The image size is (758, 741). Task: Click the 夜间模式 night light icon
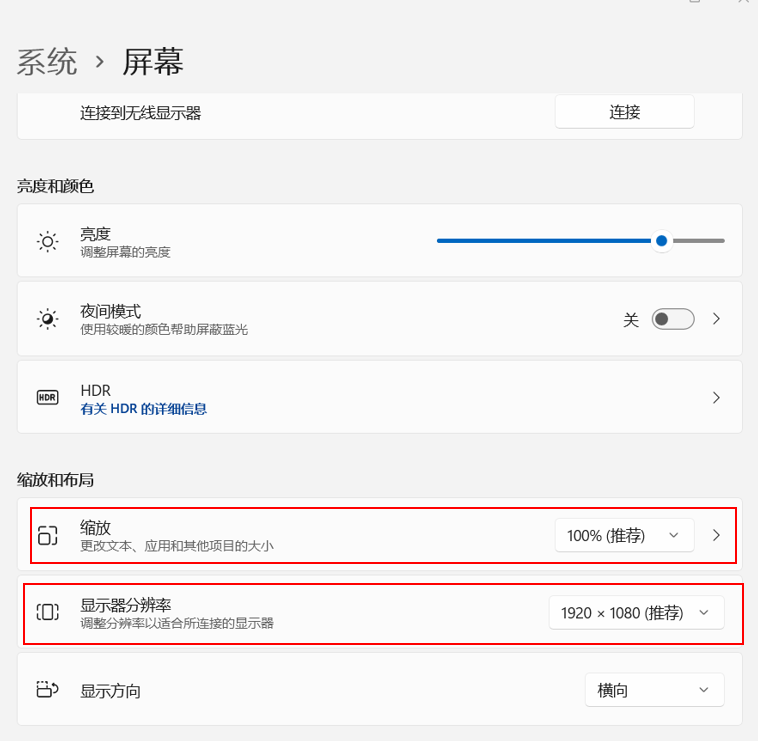(x=48, y=319)
